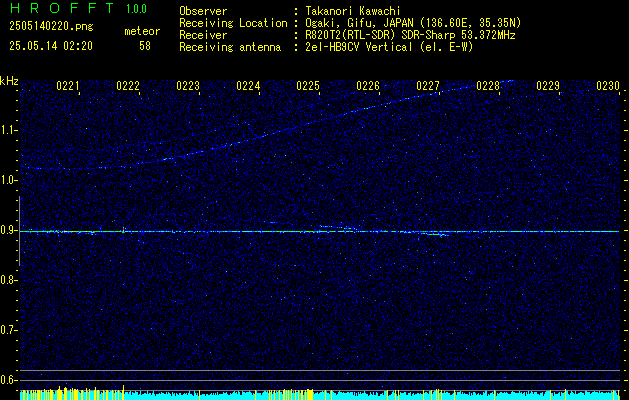
Task: Click the 0224 time marker
Action: [x=248, y=86]
